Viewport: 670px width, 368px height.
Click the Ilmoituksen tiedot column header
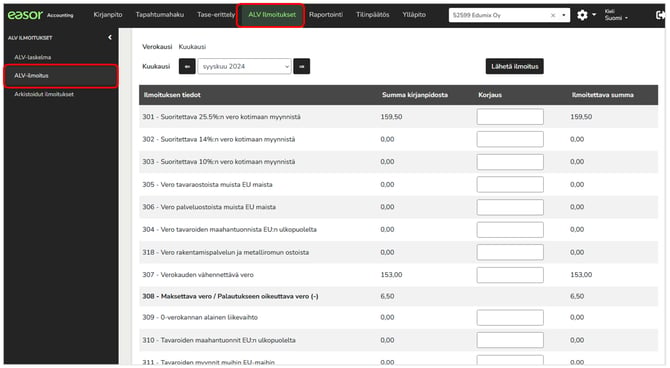coord(172,95)
